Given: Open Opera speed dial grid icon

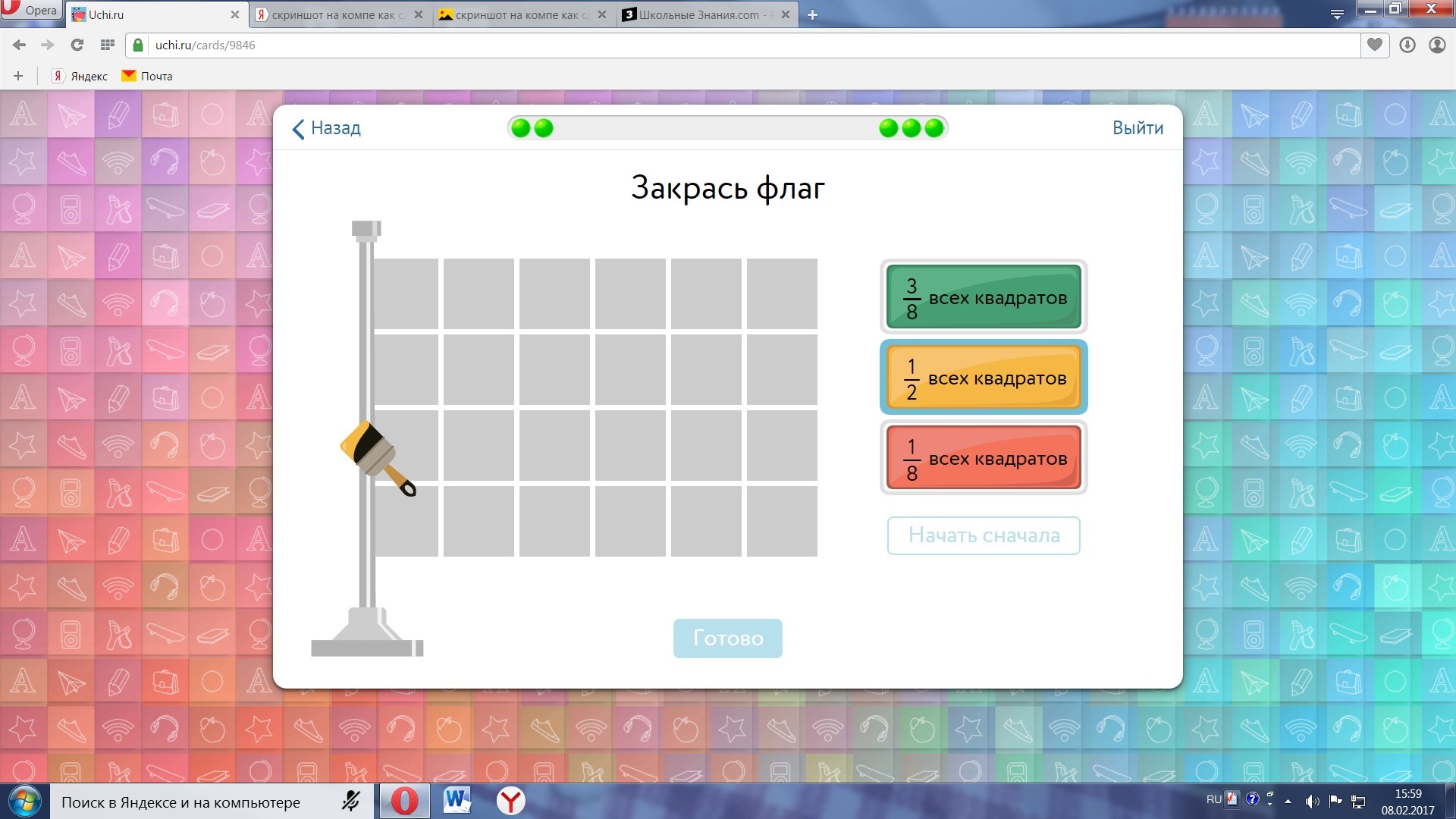Looking at the screenshot, I should click(x=107, y=45).
